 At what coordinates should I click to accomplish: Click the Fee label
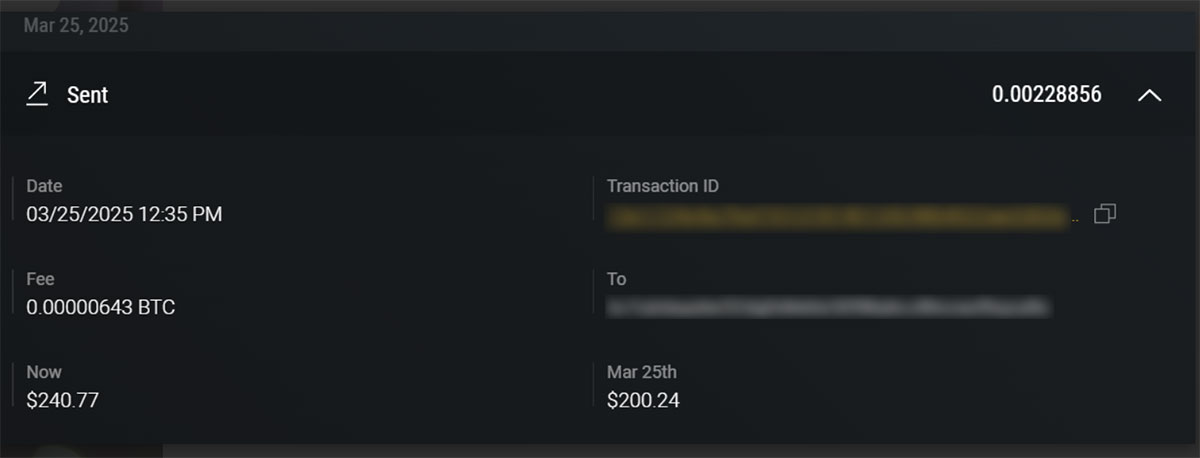click(40, 279)
